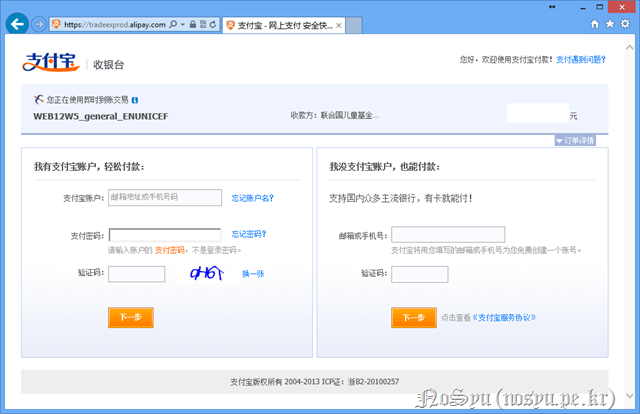
Task: Click the left 下一步 button for Alipay login
Action: (130, 317)
